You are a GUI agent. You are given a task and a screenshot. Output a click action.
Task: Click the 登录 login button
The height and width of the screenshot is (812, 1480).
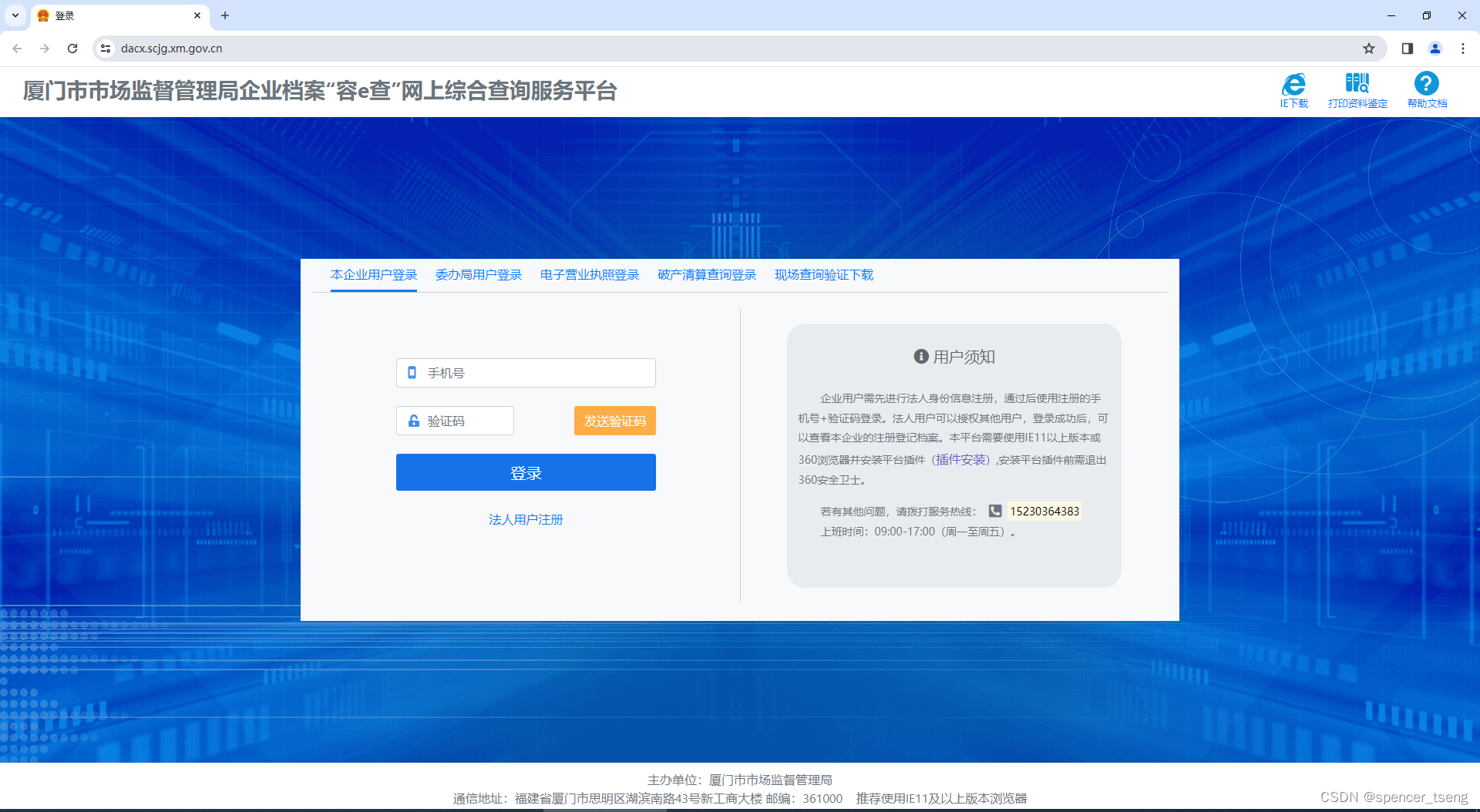525,472
